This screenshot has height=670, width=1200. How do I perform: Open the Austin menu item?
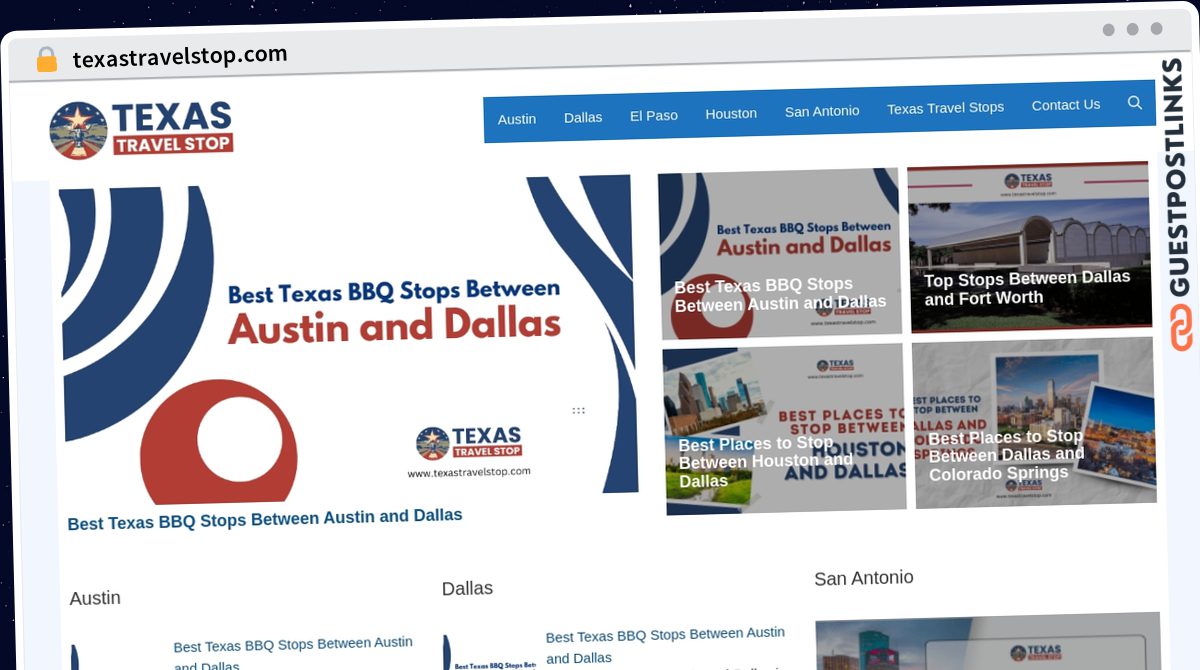[517, 119]
